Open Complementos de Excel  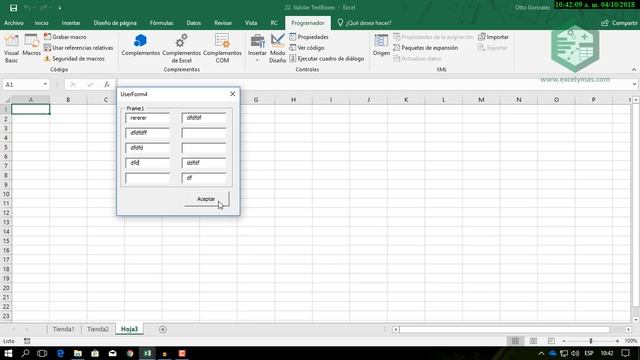[182, 48]
